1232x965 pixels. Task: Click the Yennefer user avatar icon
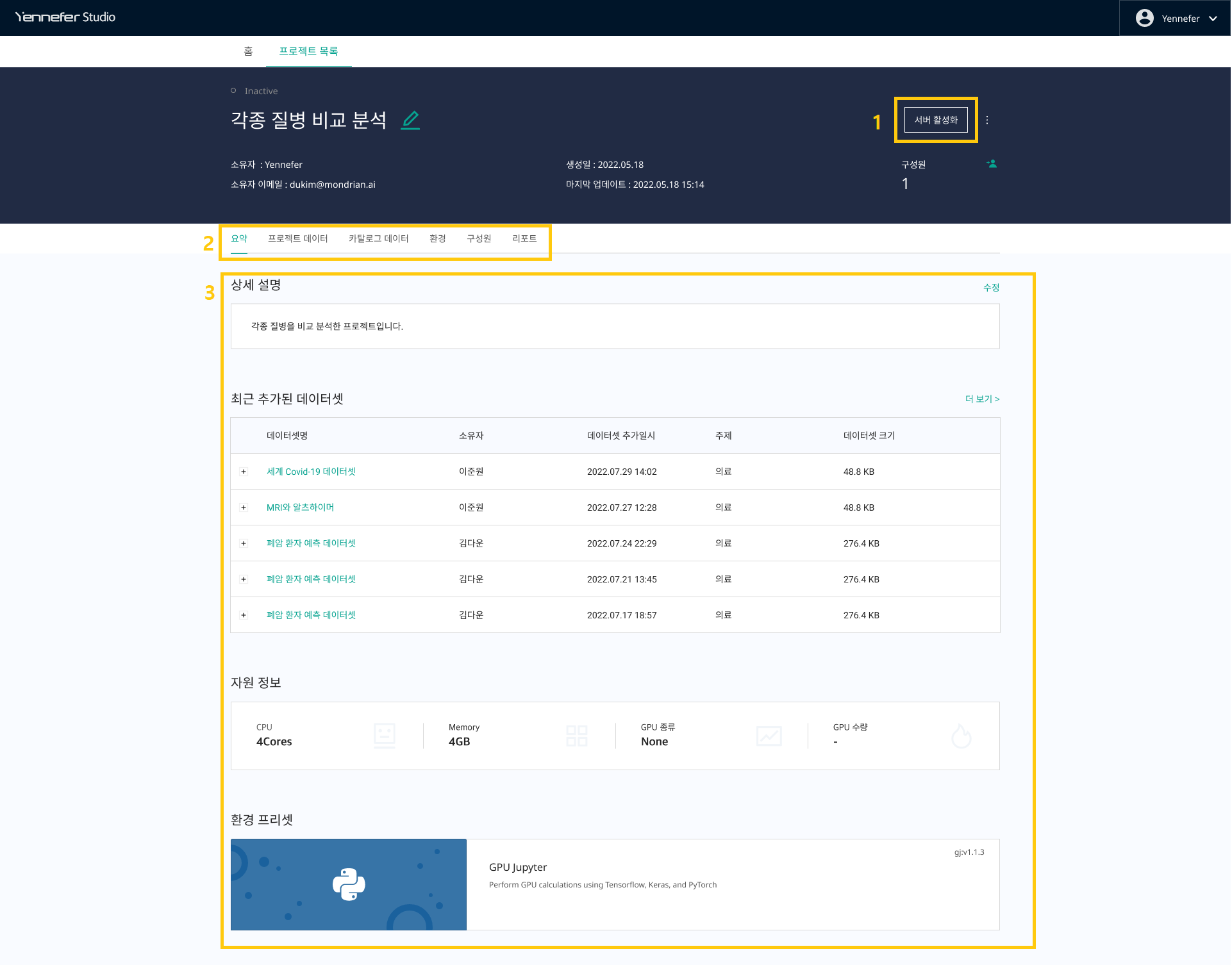click(x=1144, y=18)
